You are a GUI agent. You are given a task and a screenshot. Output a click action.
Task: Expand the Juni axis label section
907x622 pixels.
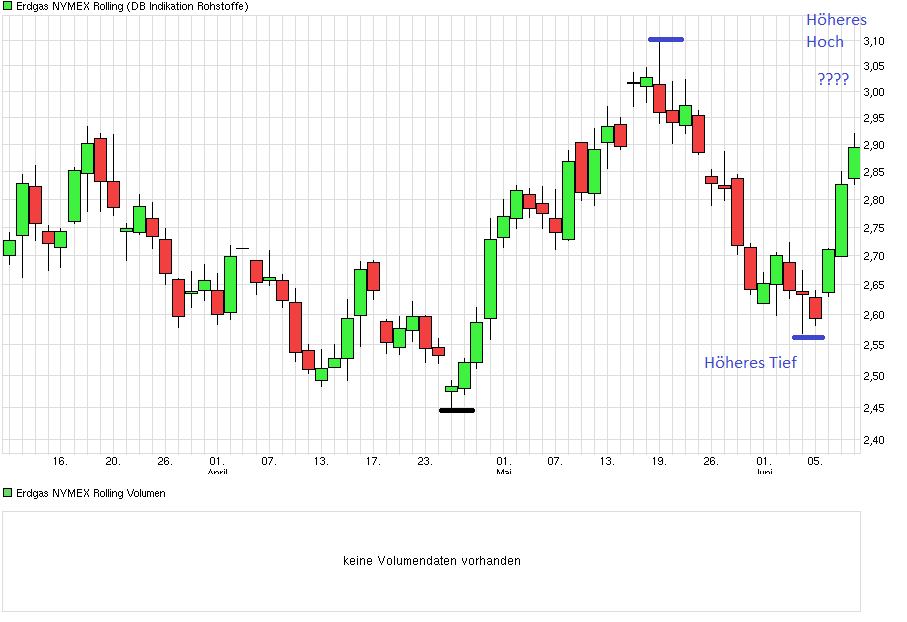click(x=763, y=471)
